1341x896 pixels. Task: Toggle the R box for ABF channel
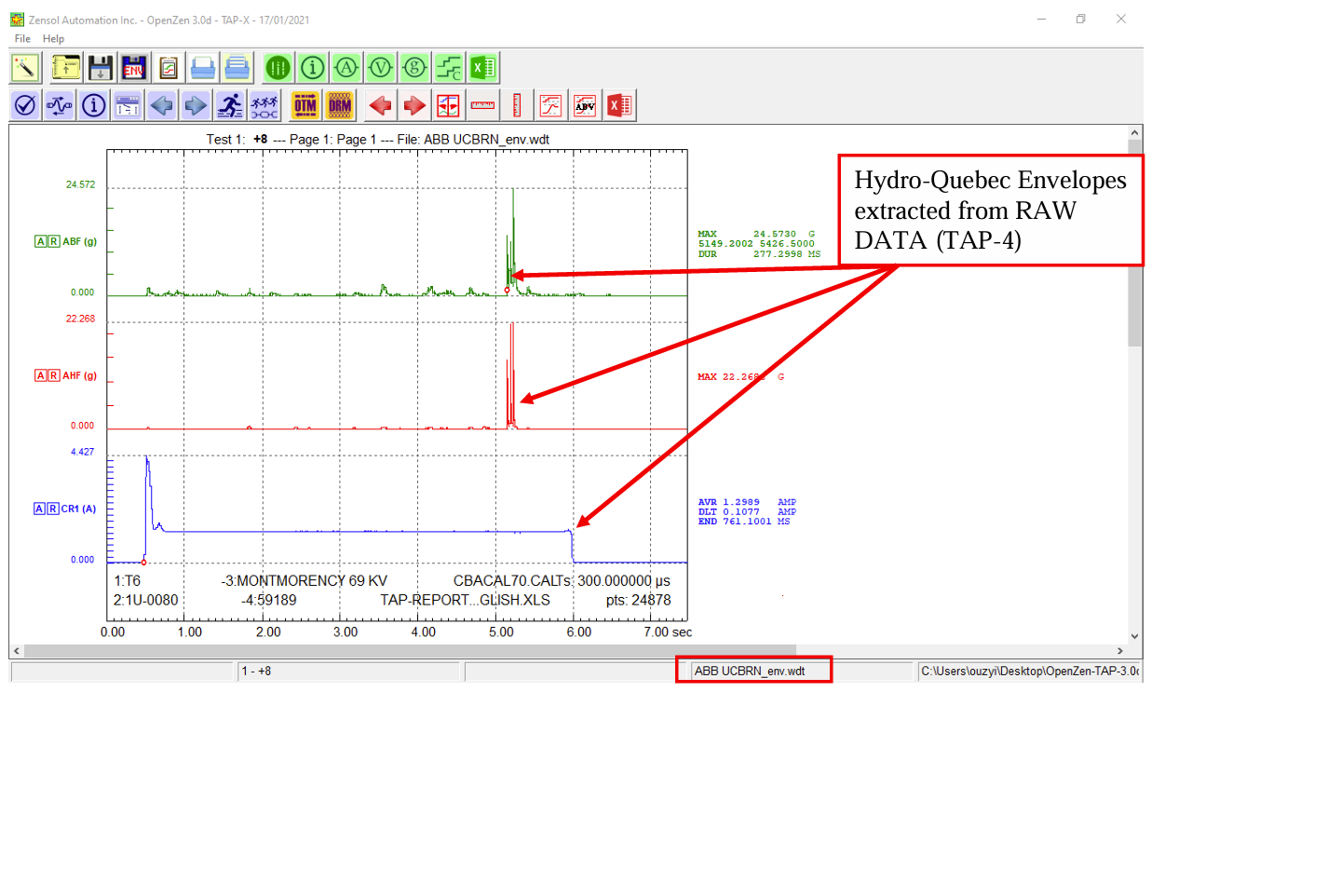tap(54, 242)
